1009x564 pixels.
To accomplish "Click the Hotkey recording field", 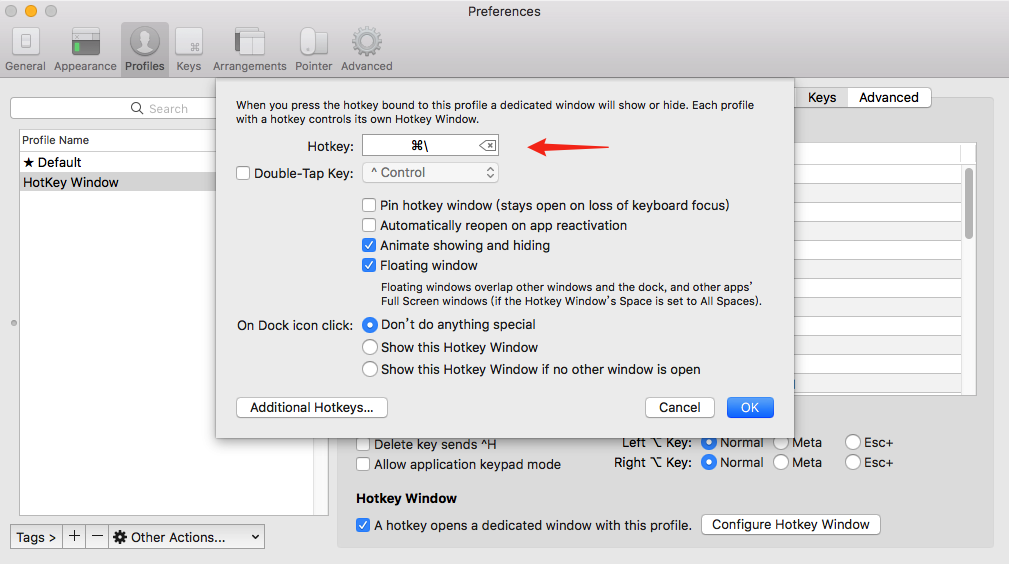I will tap(430, 146).
